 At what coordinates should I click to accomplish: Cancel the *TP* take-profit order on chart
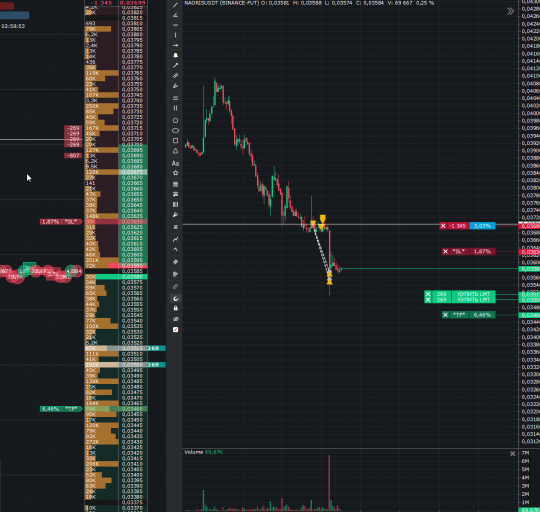tap(445, 315)
